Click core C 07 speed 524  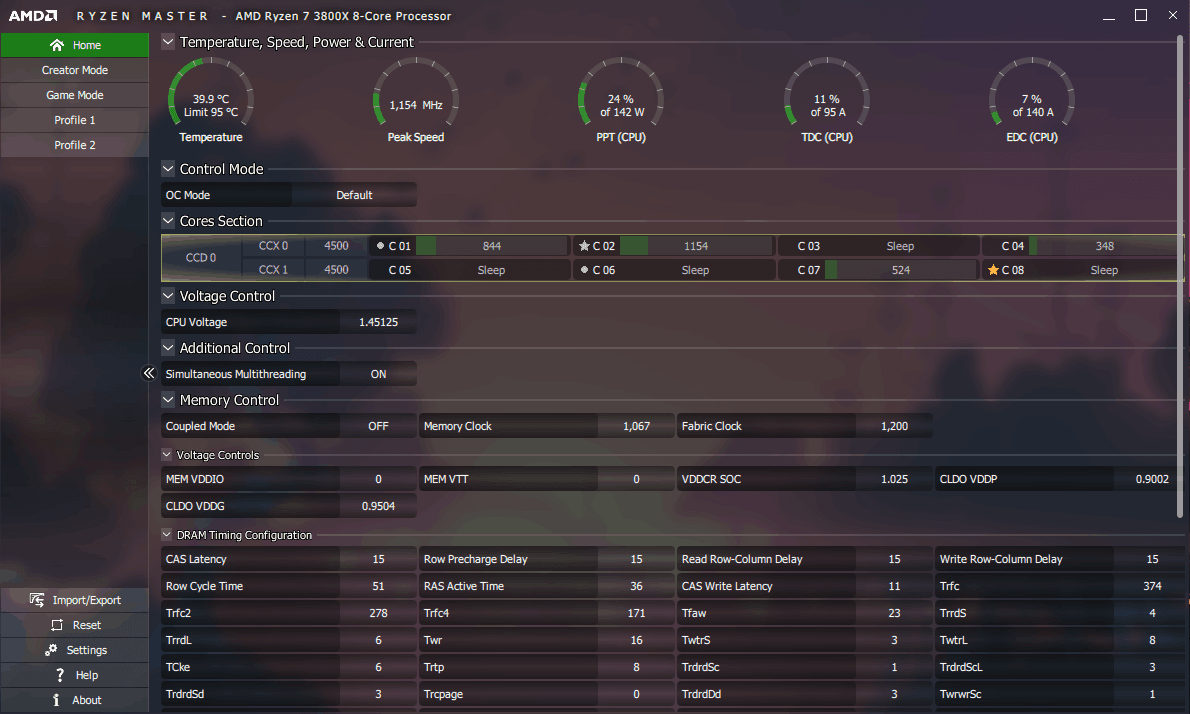point(901,269)
